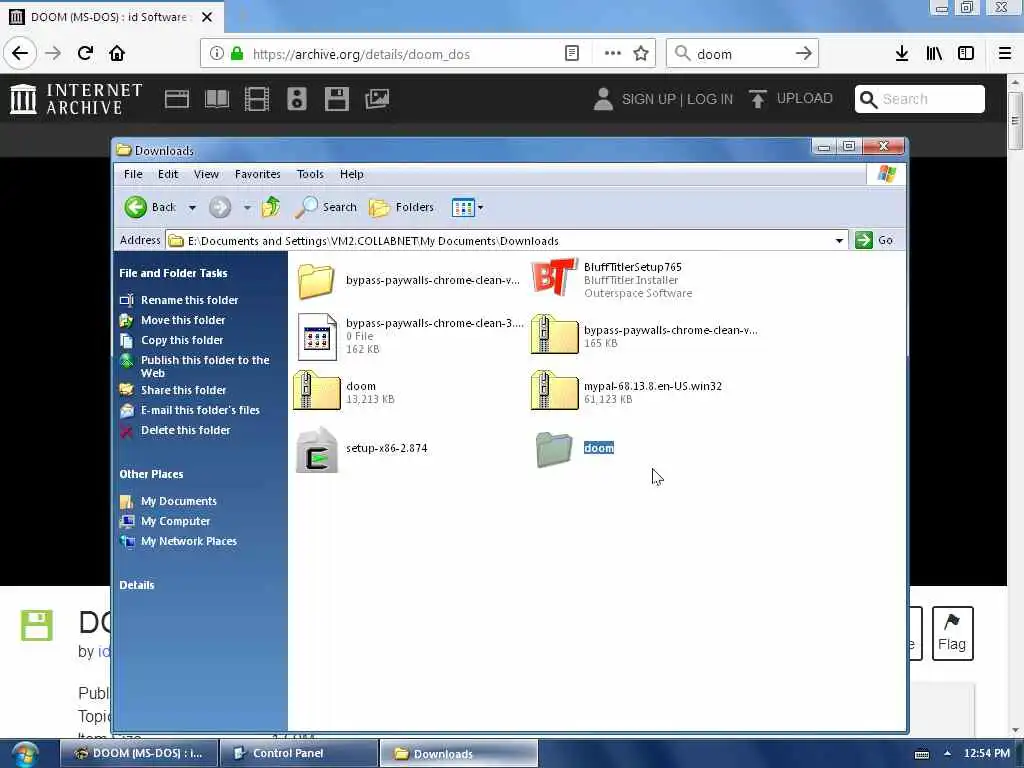The width and height of the screenshot is (1024, 768).
Task: Go up one folder level
Action: click(270, 207)
